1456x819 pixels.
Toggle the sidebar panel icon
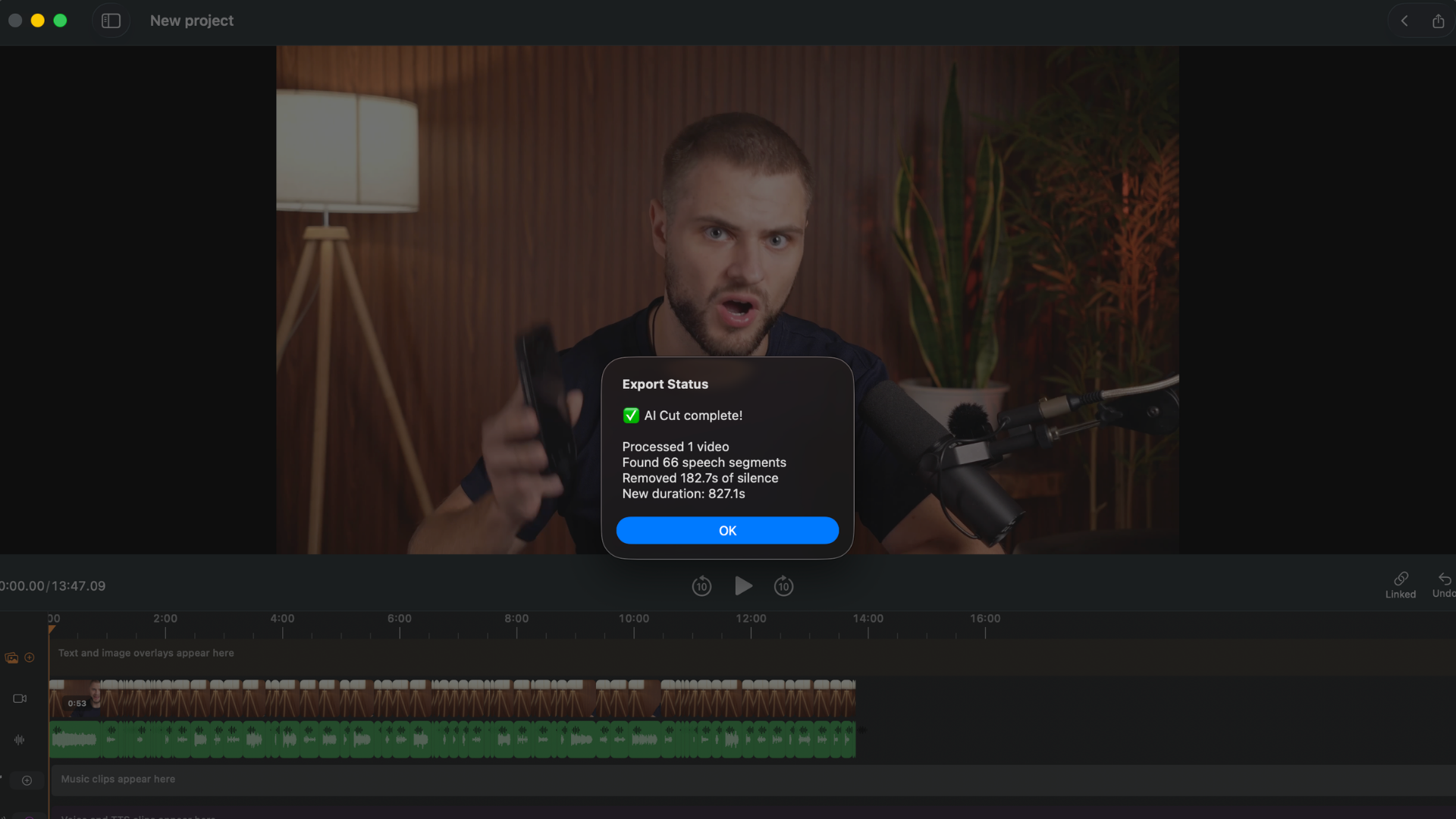111,20
